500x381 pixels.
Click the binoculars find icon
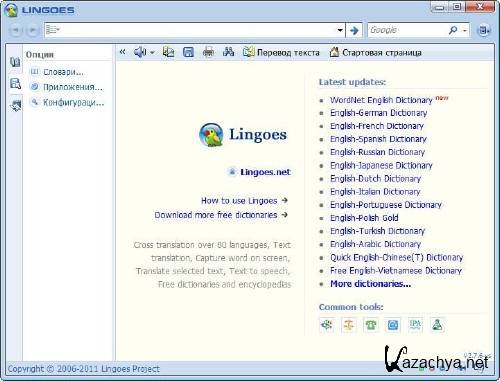pyautogui.click(x=228, y=52)
